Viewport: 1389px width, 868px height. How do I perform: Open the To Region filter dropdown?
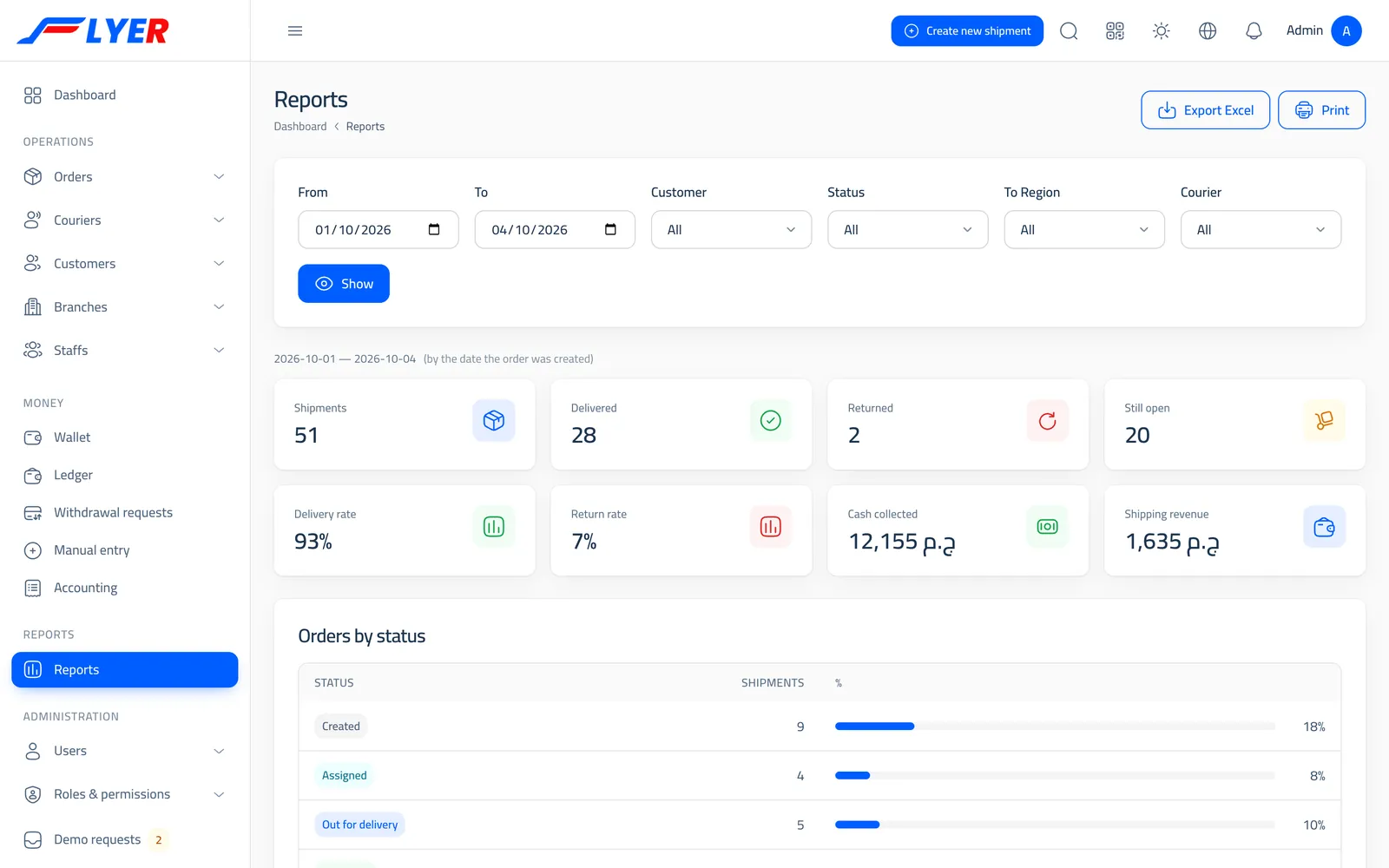[x=1084, y=230]
